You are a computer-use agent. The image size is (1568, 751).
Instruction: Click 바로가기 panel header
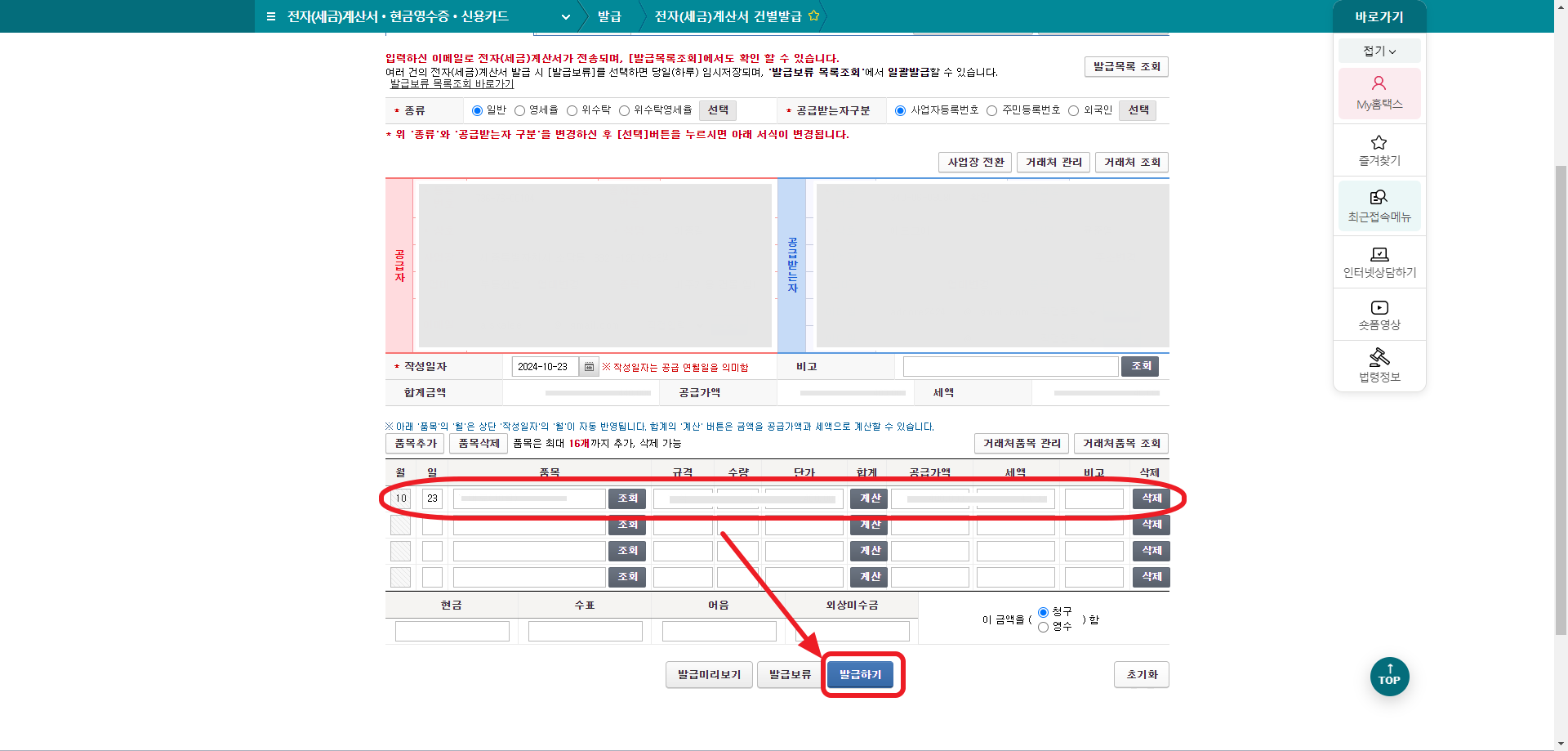(1379, 16)
